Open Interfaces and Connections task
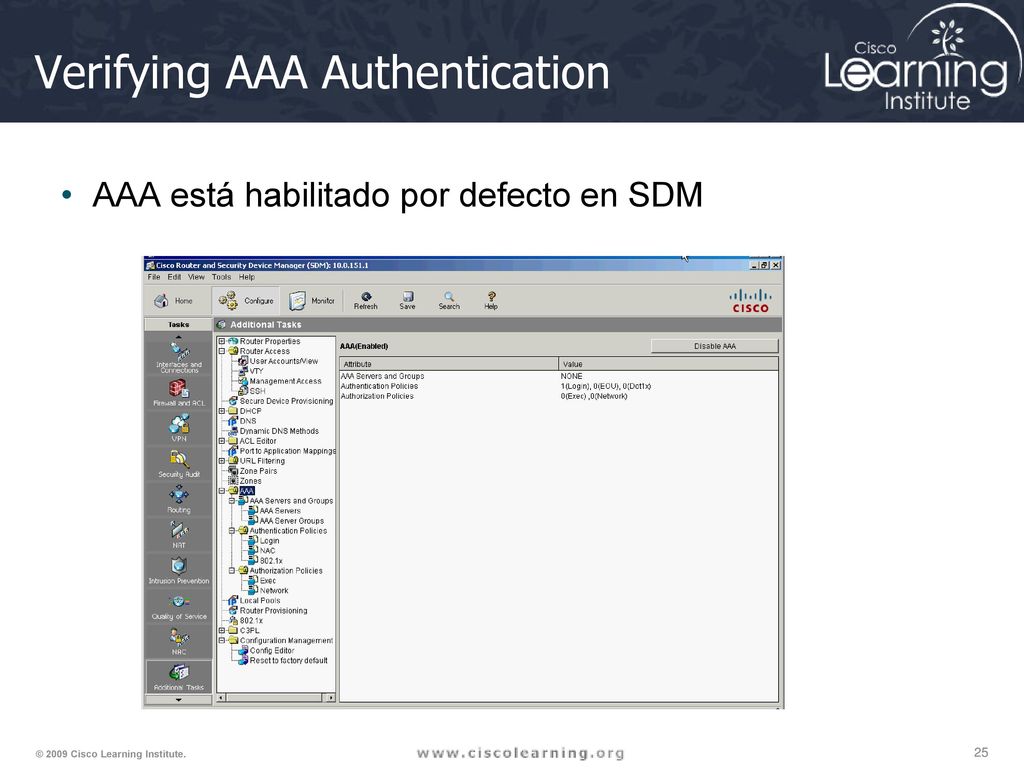The height and width of the screenshot is (768, 1024). (x=179, y=357)
